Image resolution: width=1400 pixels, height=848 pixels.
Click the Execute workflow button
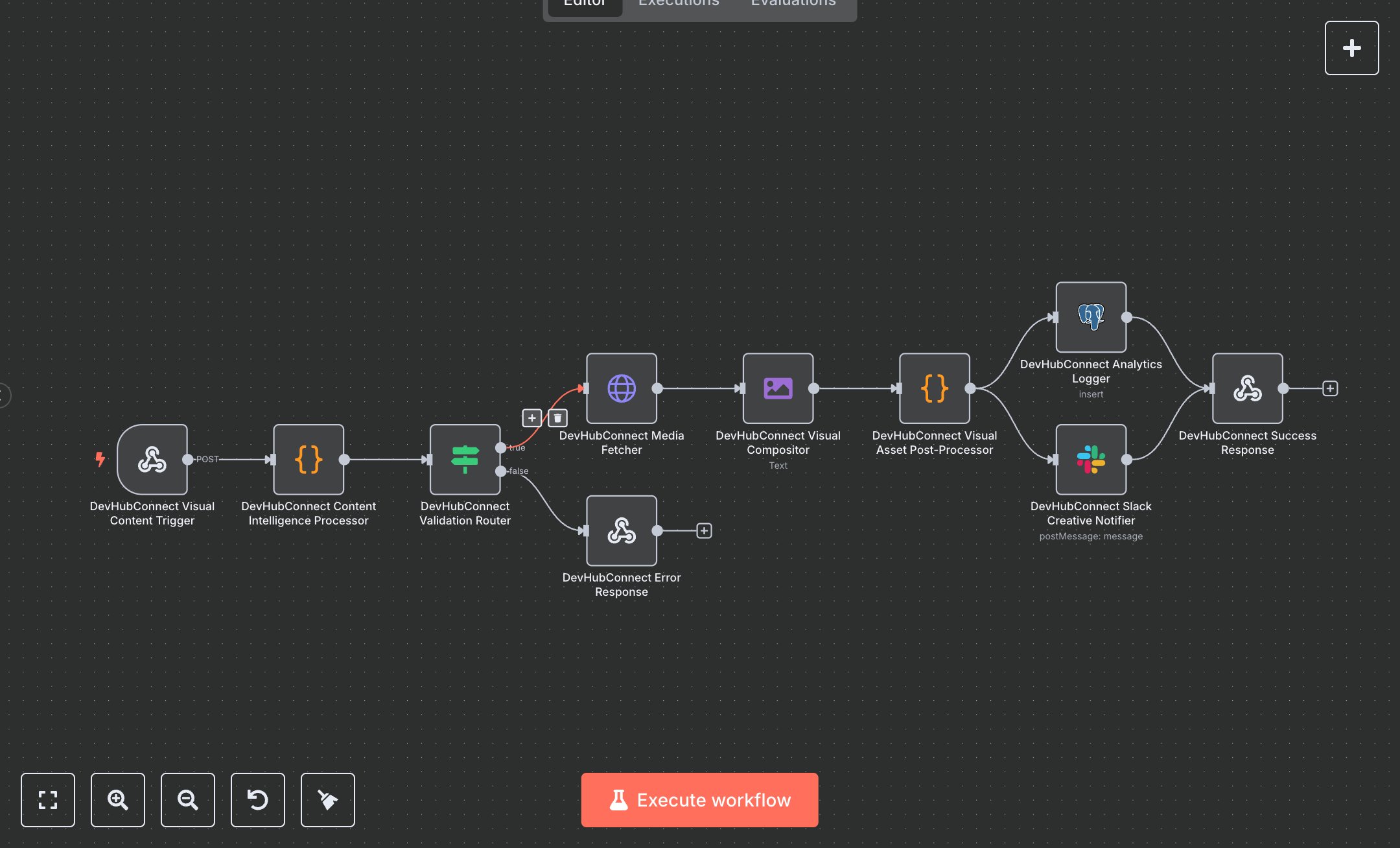coord(699,800)
